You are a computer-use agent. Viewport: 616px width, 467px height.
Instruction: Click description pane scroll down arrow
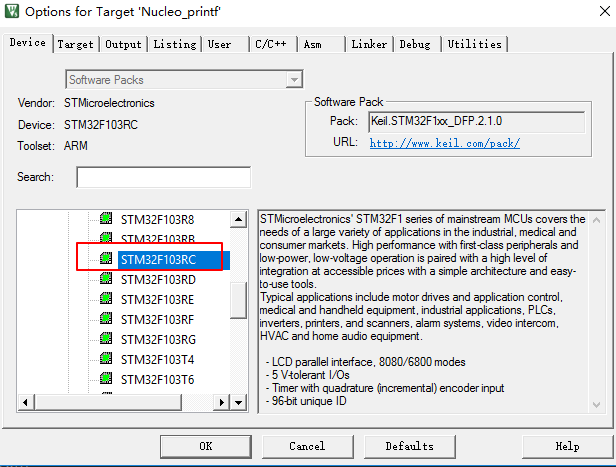pyautogui.click(x=596, y=405)
